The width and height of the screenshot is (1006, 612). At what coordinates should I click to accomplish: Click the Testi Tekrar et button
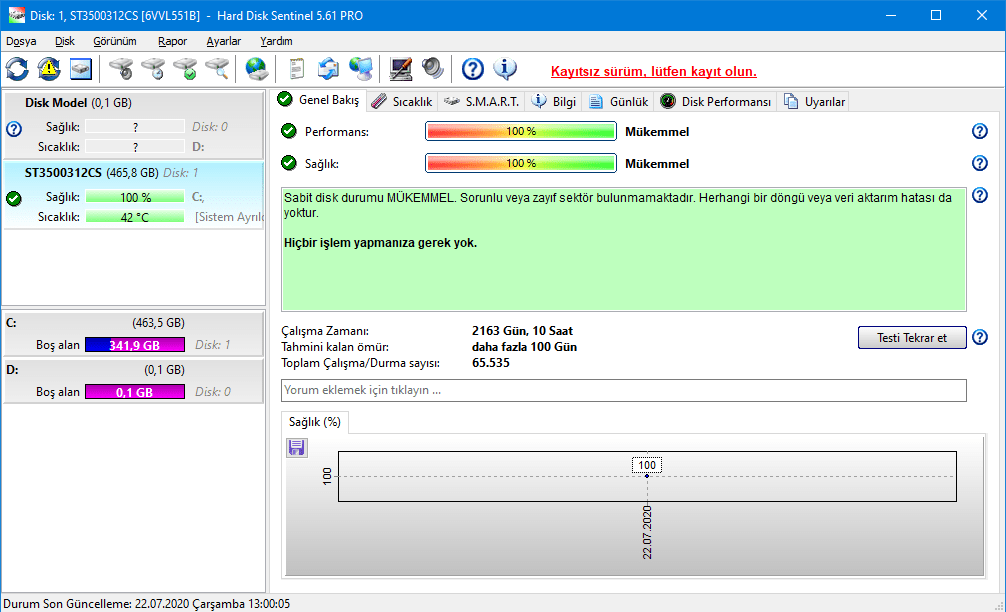coord(912,337)
